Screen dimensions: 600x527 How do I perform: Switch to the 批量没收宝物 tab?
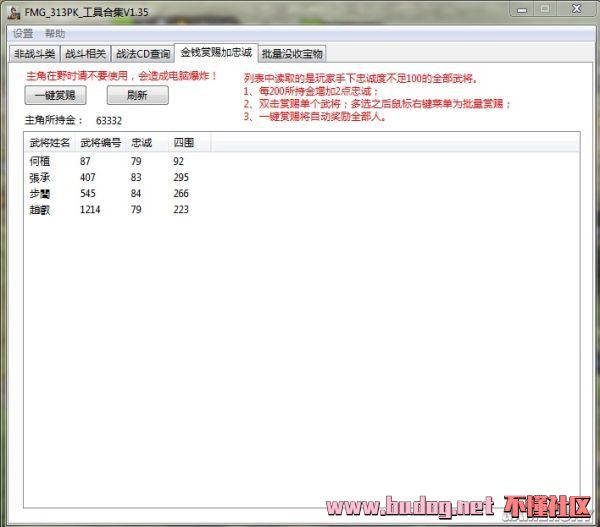tap(292, 54)
